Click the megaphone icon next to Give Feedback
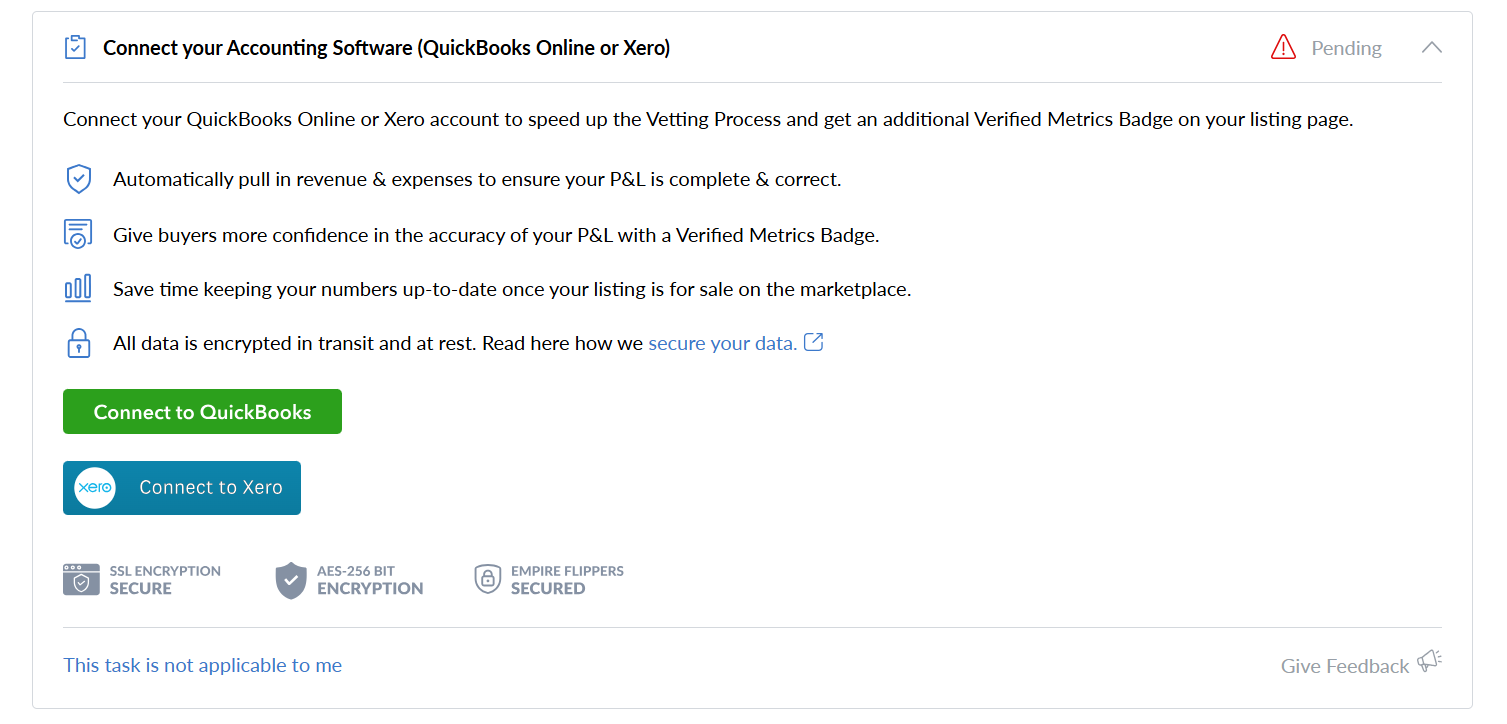This screenshot has height=724, width=1507. [1430, 661]
